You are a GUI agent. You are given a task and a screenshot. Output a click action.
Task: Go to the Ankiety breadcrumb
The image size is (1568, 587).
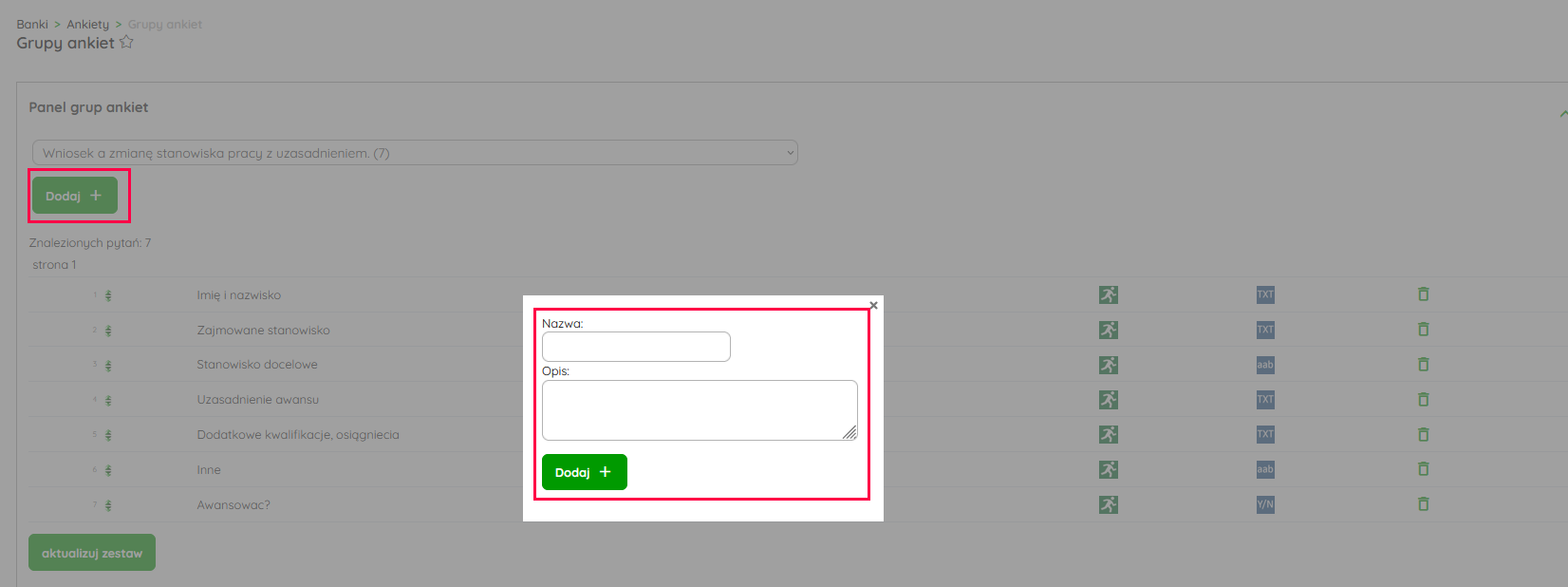88,25
